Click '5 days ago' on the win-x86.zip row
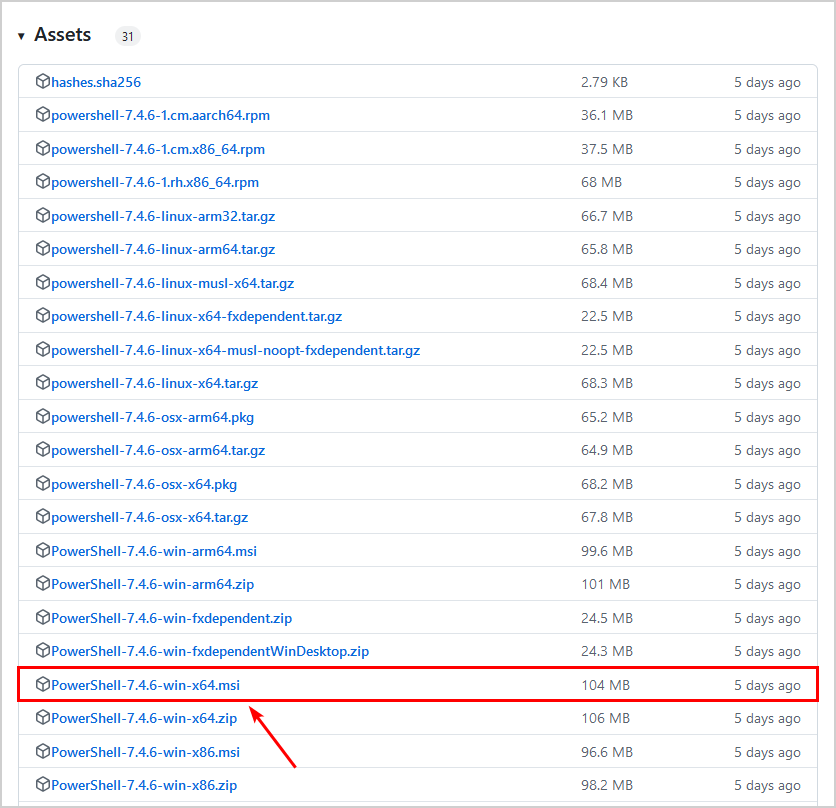Viewport: 836px width, 808px height. [x=767, y=786]
